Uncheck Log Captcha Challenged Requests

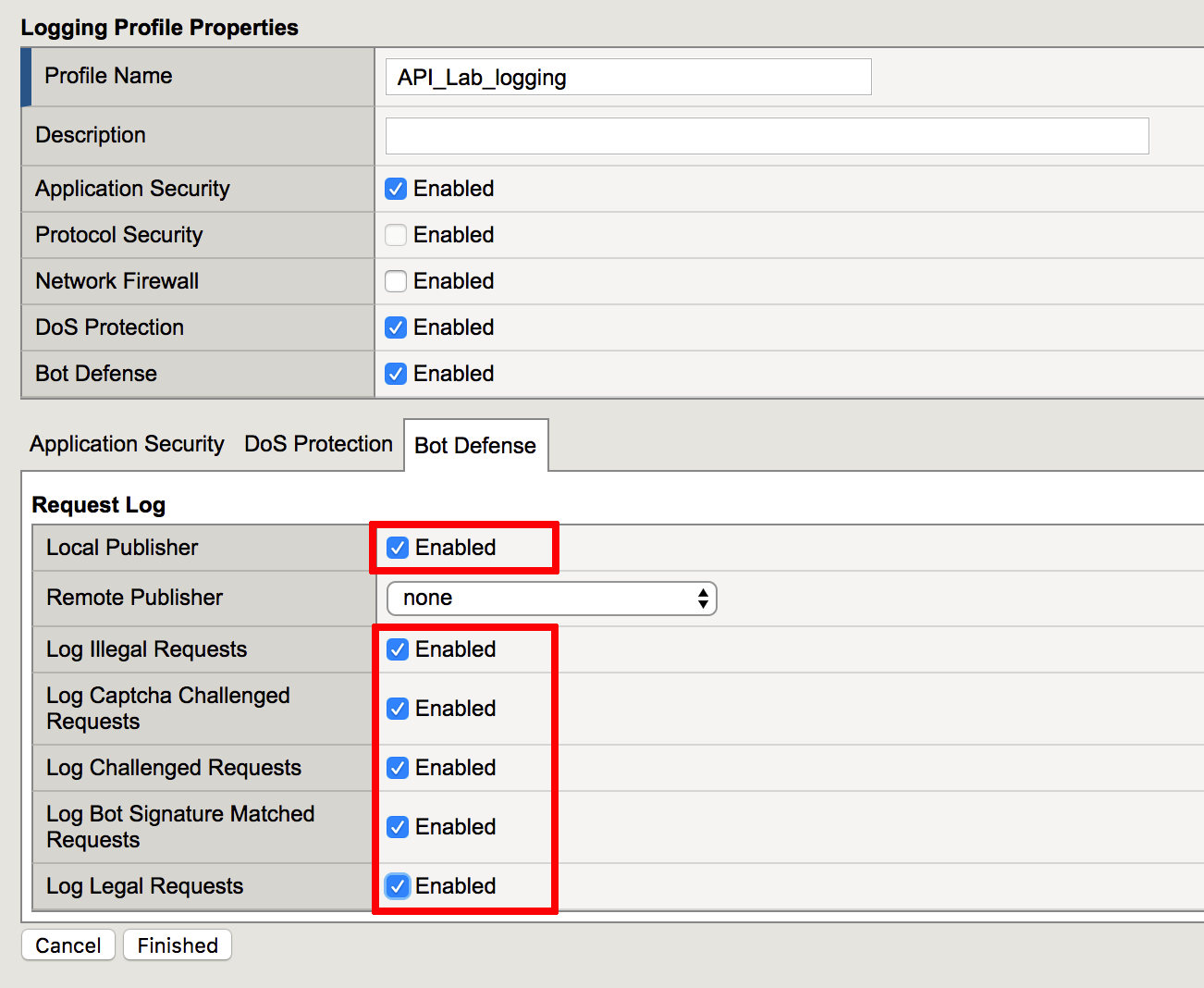tap(398, 709)
